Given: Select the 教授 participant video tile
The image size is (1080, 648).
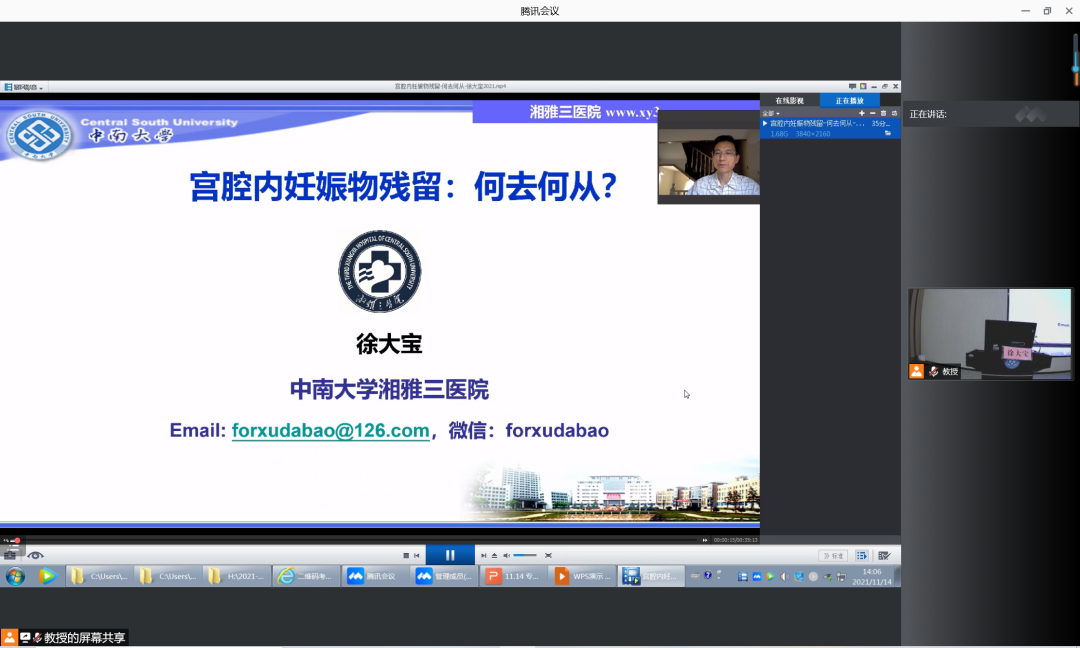Looking at the screenshot, I should coord(990,334).
